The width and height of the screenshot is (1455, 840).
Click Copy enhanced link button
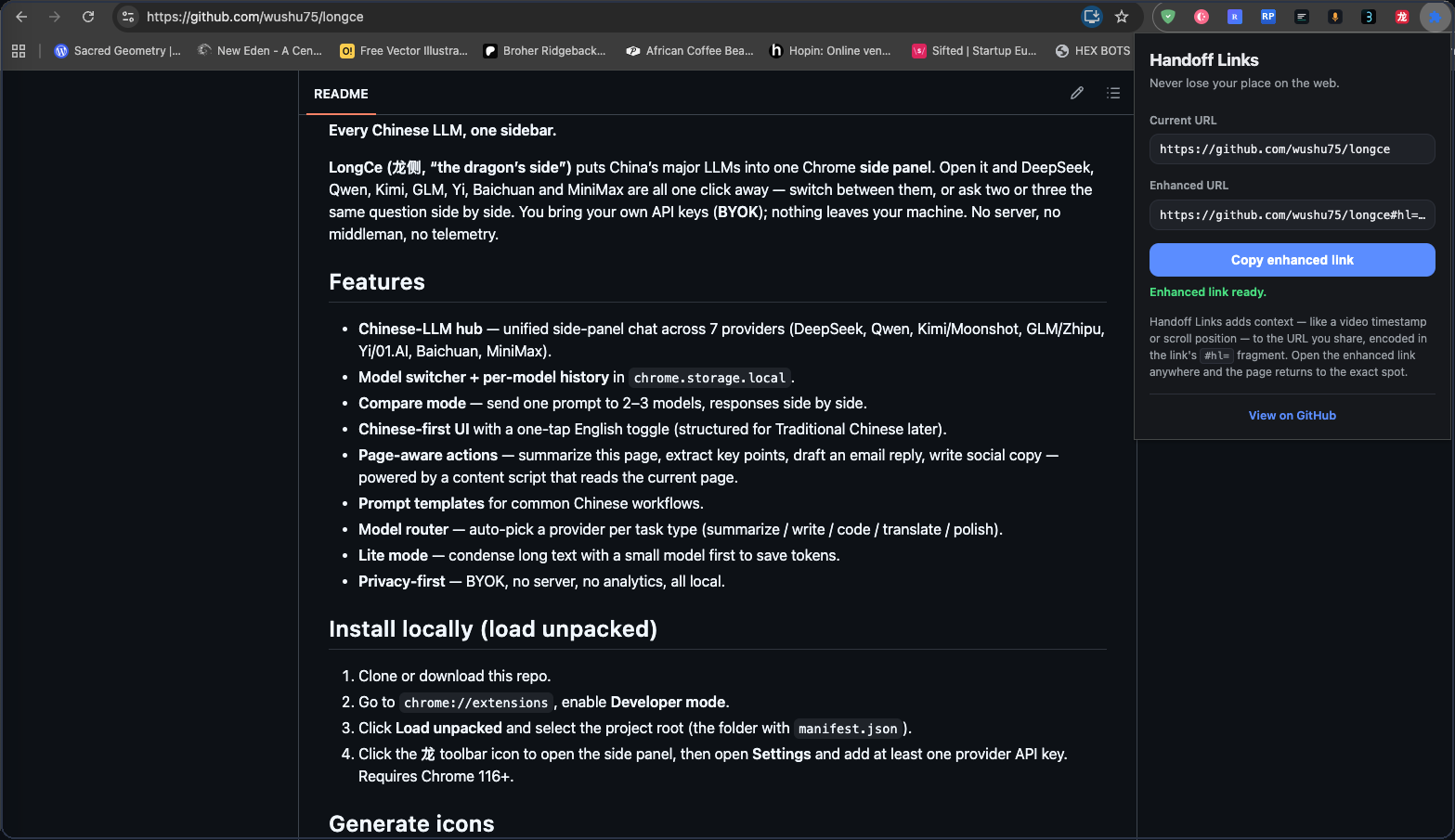pos(1293,260)
